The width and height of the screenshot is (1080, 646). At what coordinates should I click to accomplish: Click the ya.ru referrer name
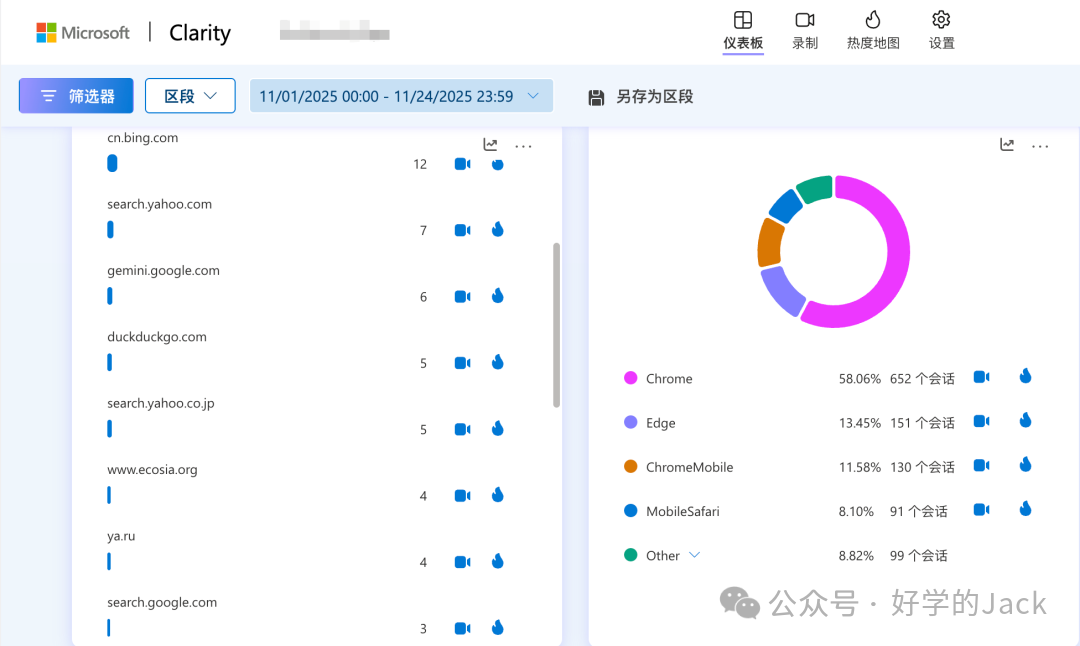coord(121,536)
